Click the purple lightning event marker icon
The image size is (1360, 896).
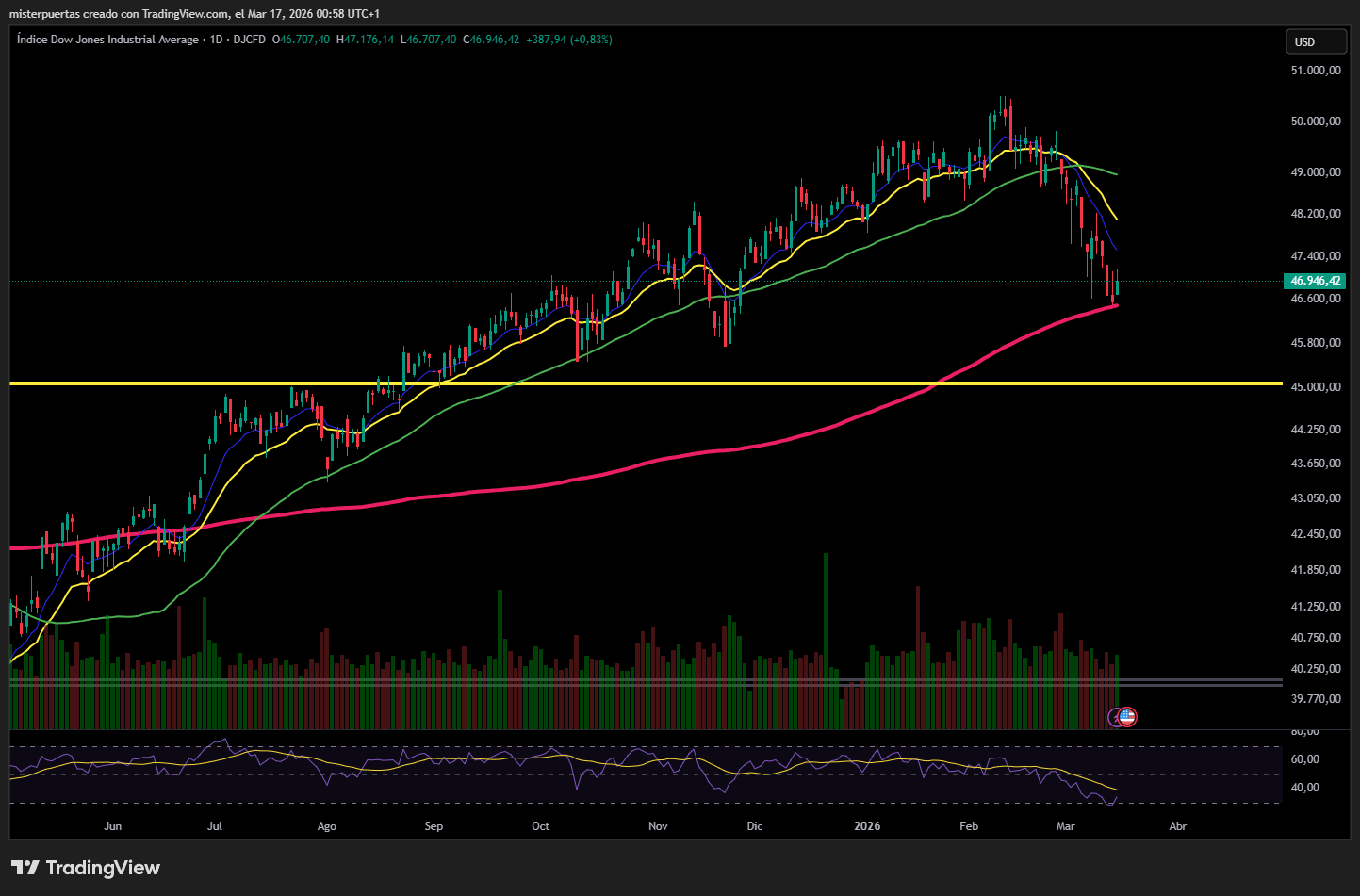1115,717
